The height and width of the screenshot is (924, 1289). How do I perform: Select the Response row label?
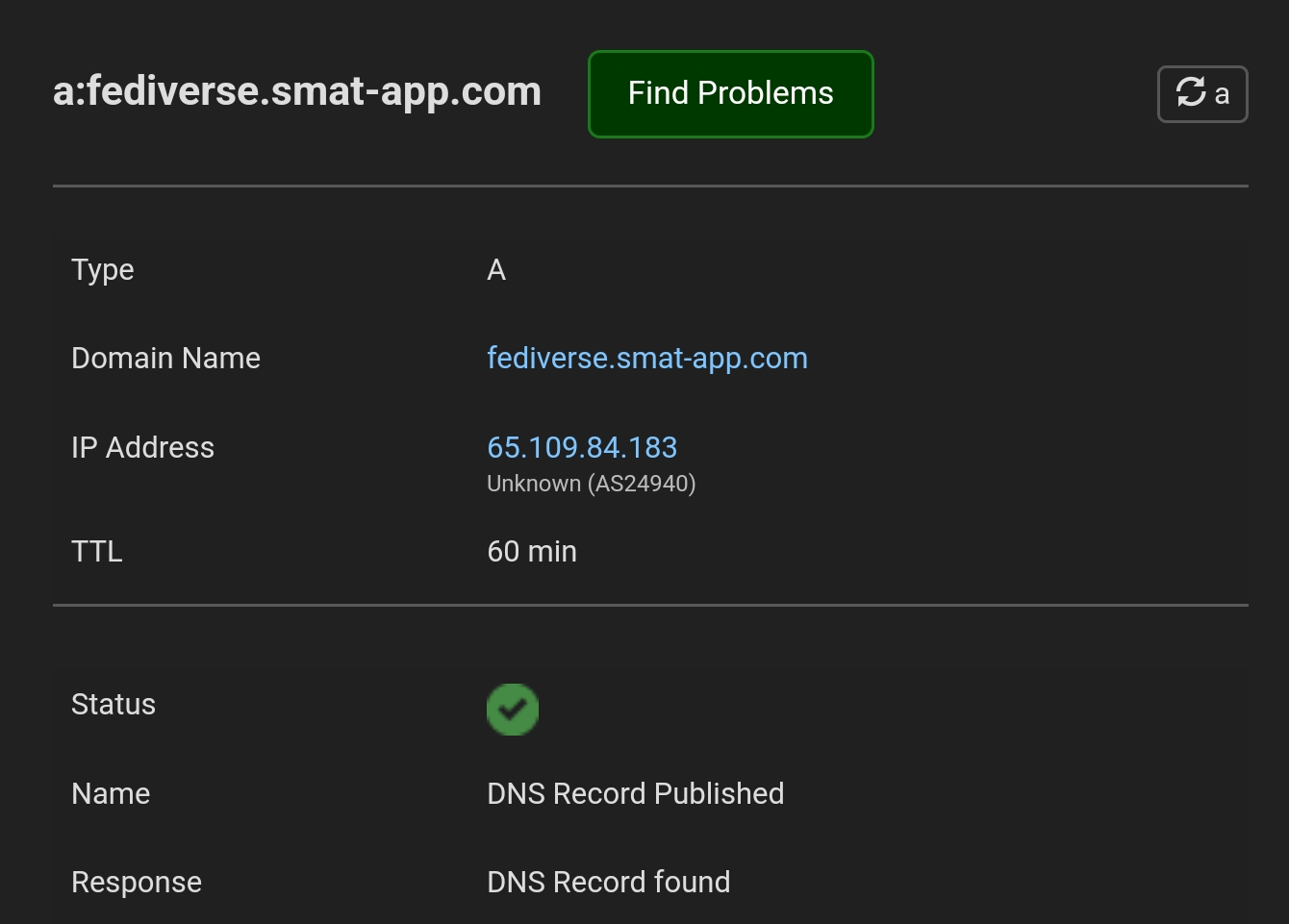point(137,883)
